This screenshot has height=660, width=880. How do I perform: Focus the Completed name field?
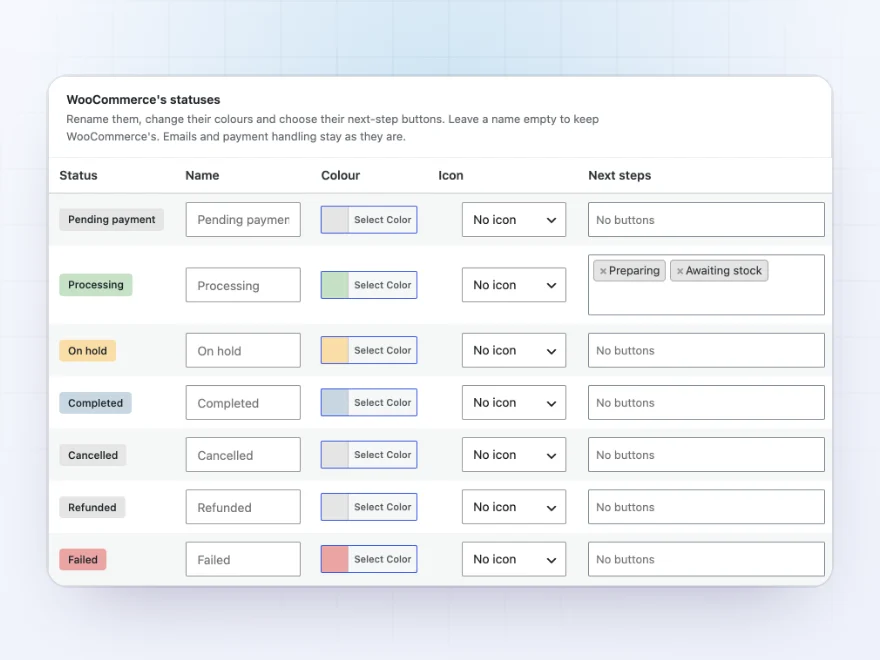243,402
